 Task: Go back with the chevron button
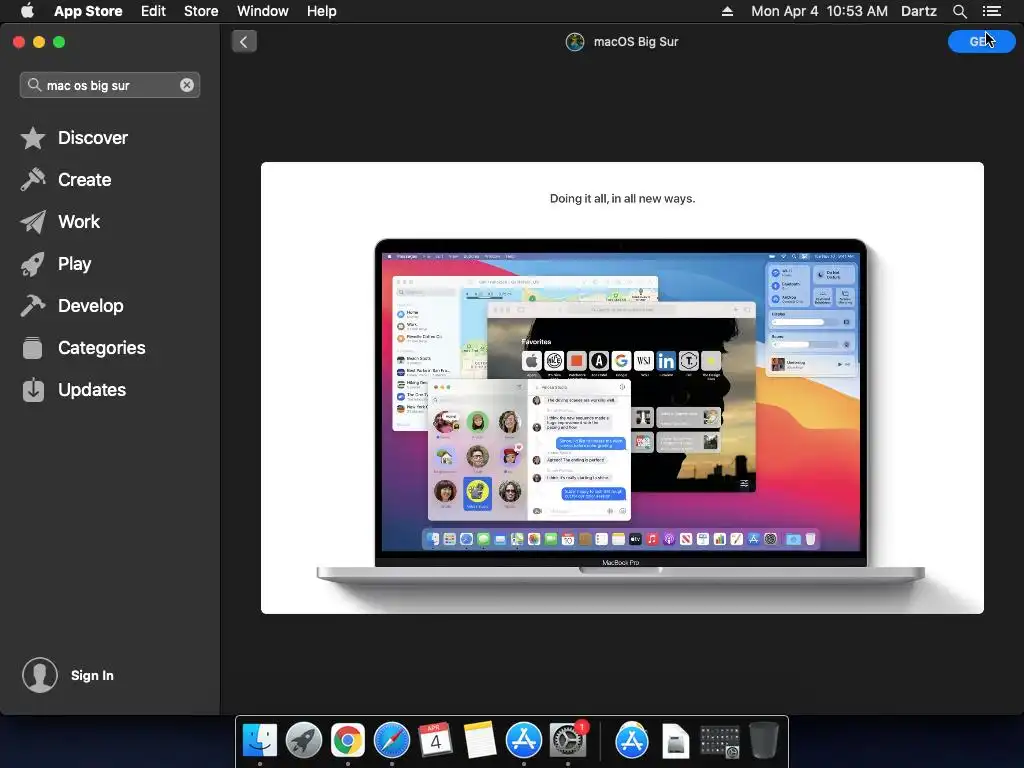tap(244, 42)
